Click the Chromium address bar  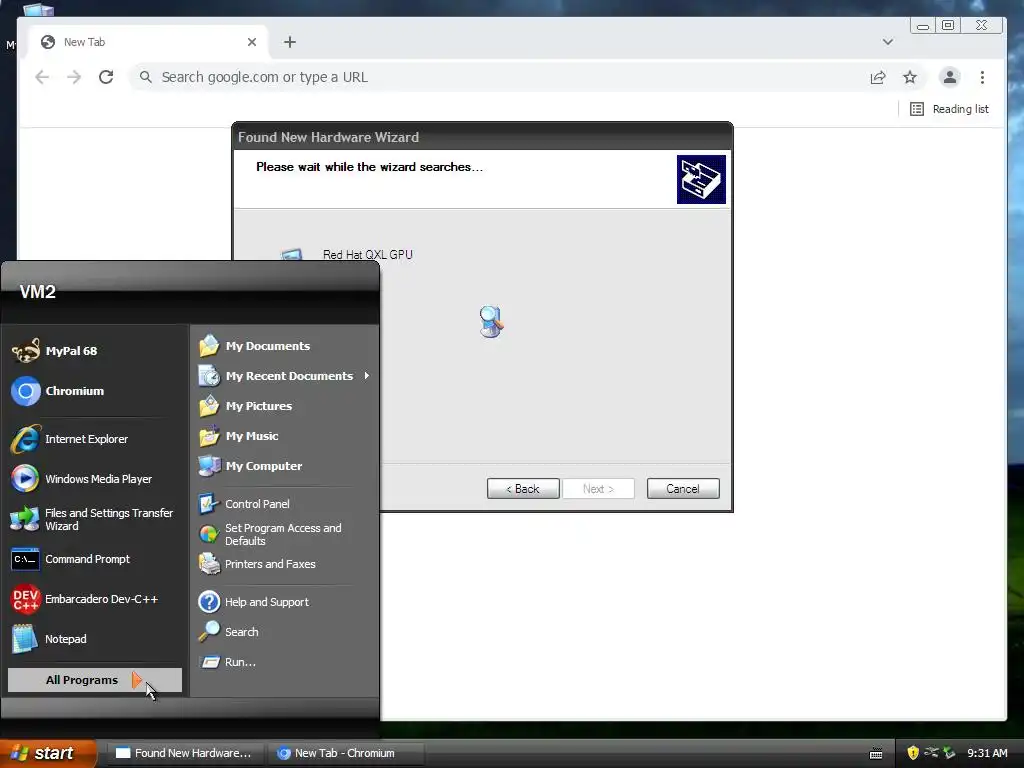coord(496,77)
